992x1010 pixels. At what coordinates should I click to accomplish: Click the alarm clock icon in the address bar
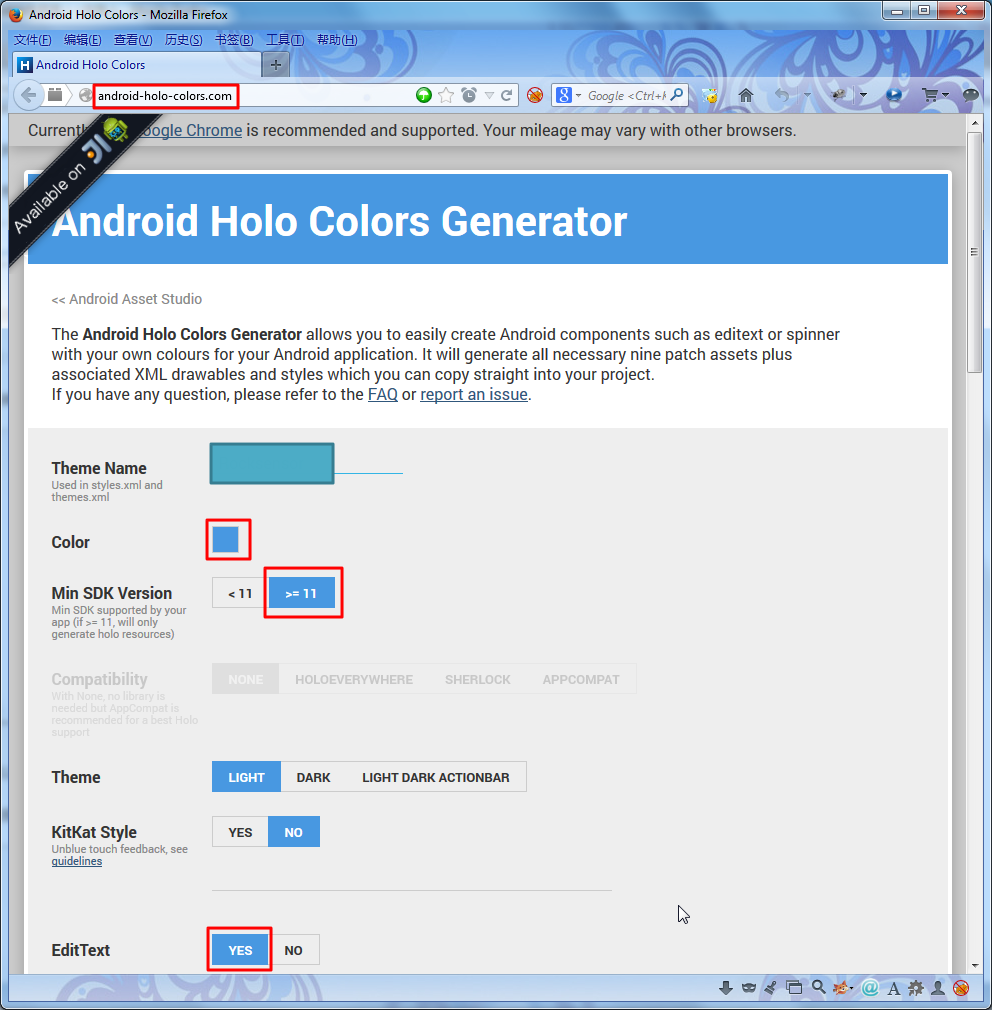click(x=469, y=95)
